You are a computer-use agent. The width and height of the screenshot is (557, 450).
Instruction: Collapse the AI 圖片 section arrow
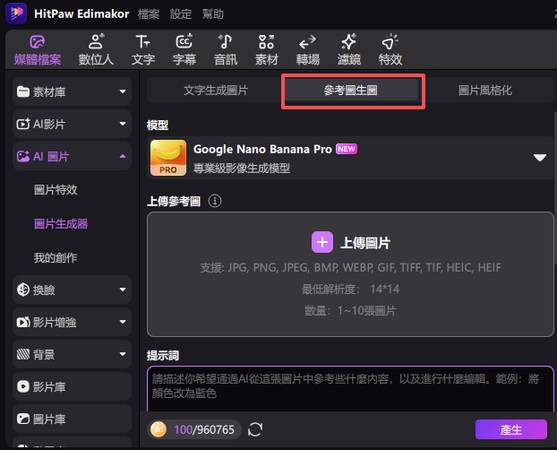click(123, 156)
